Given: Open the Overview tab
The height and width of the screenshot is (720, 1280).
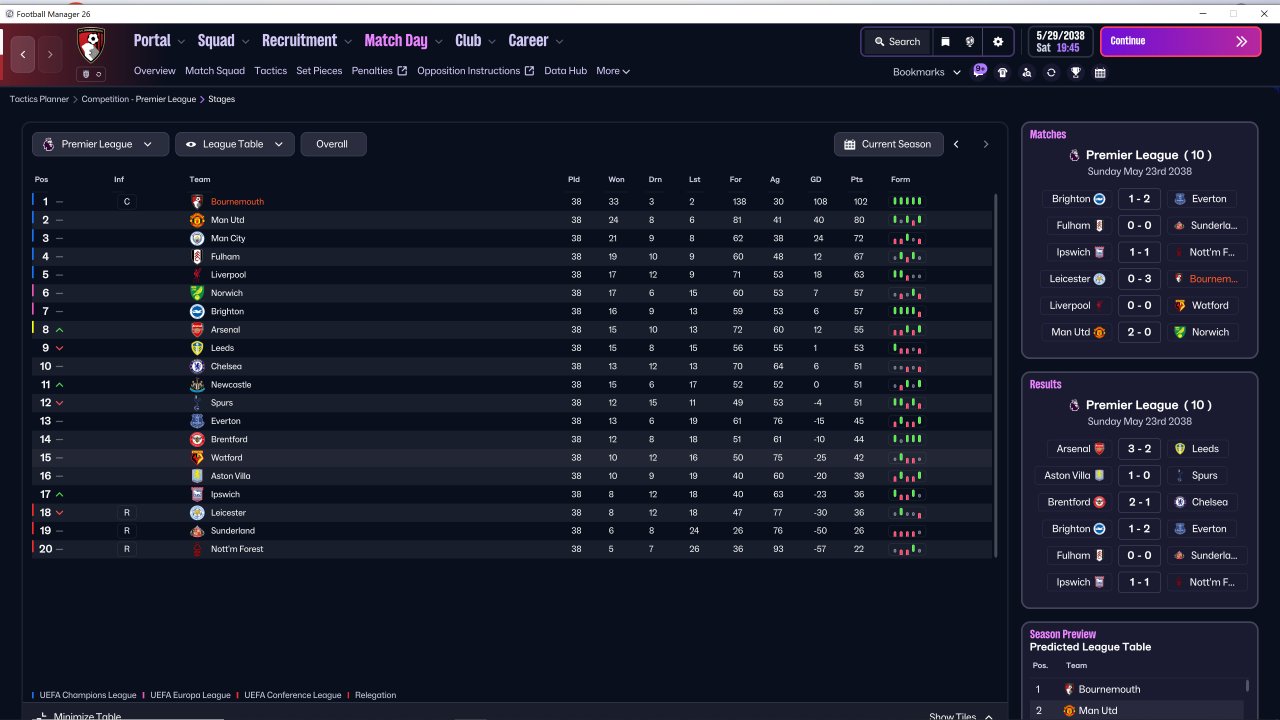Looking at the screenshot, I should (x=155, y=71).
